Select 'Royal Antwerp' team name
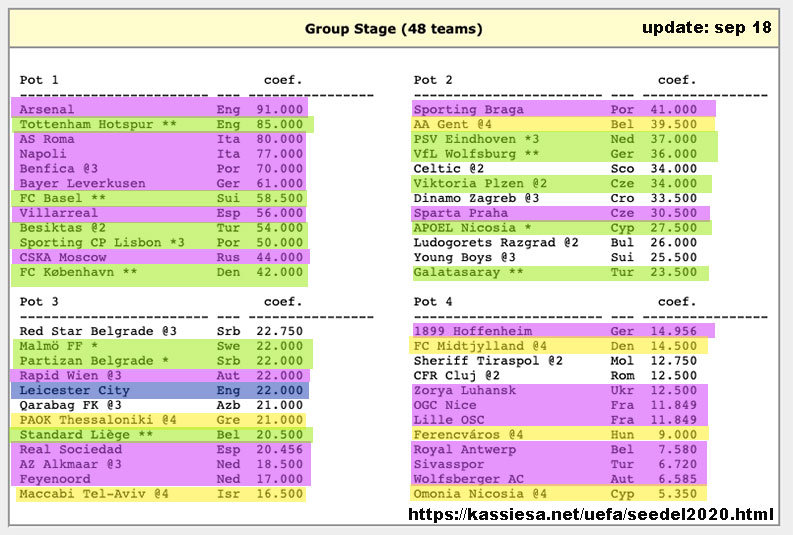 tap(464, 449)
